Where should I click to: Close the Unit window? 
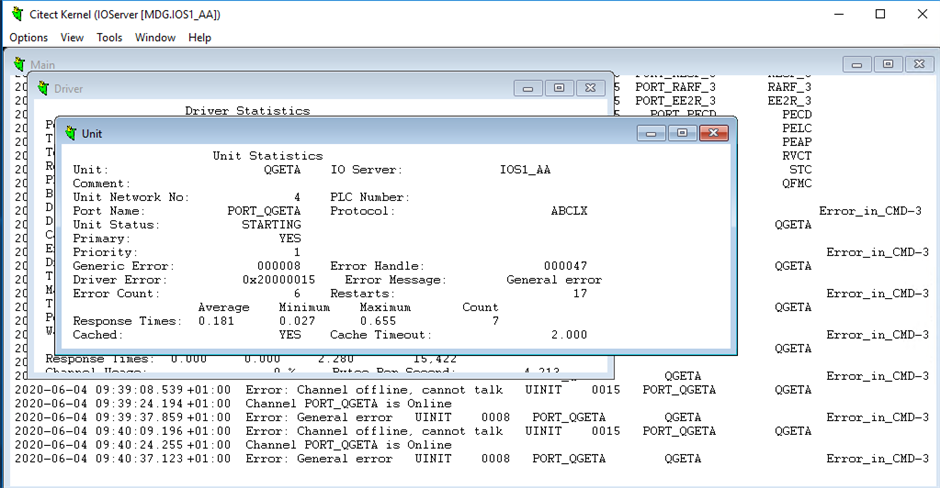click(x=713, y=133)
